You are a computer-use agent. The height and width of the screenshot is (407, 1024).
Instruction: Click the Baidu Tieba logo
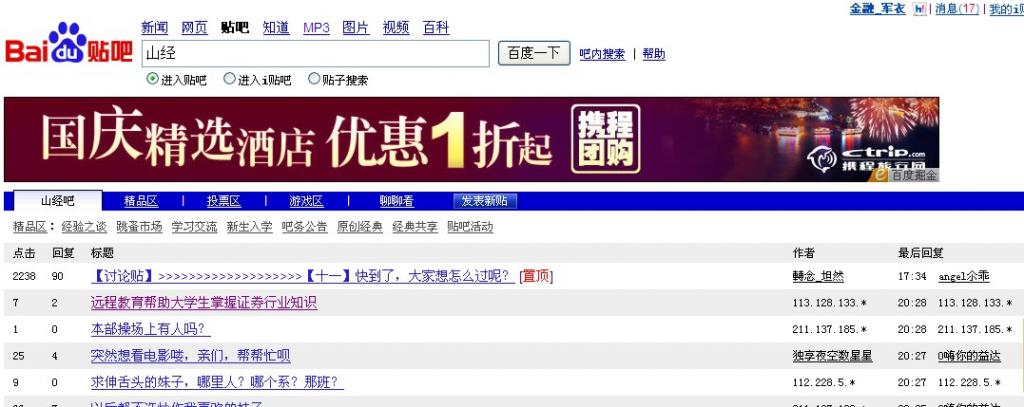pos(68,47)
